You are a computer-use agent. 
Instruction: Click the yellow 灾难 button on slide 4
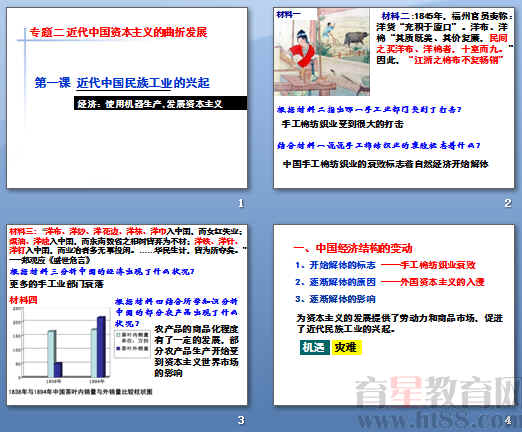(346, 347)
